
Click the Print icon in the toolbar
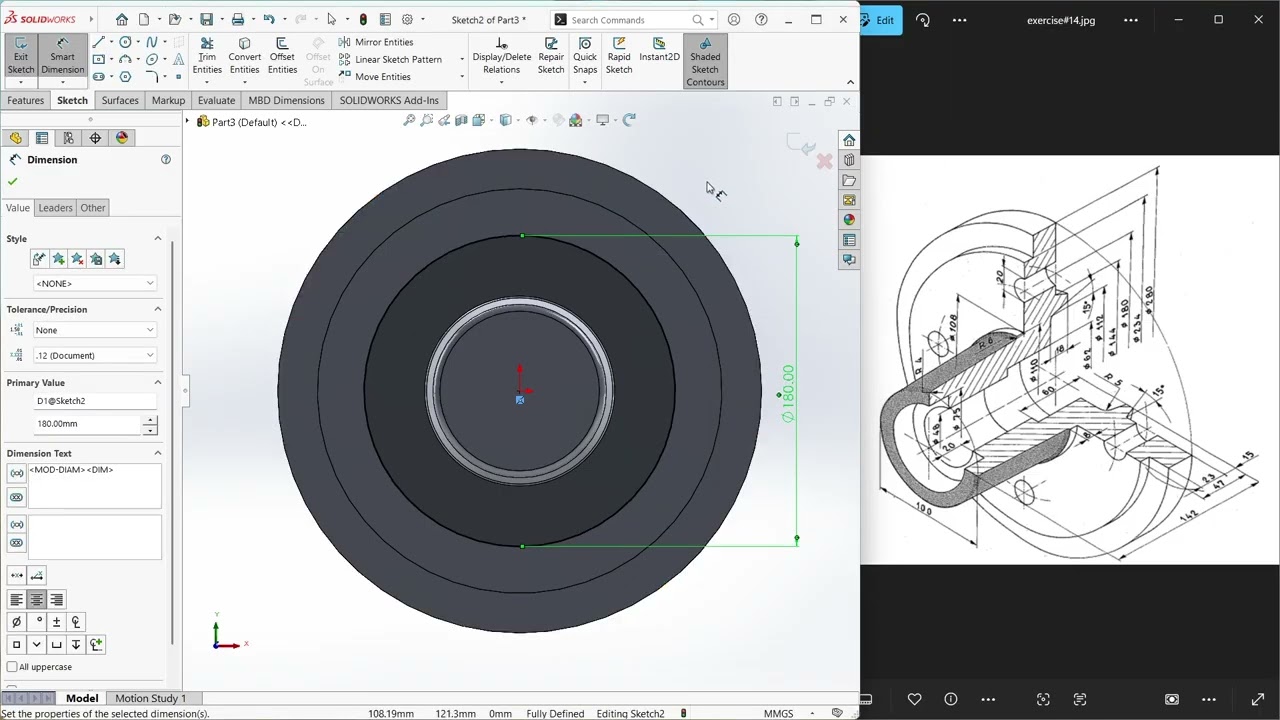238,19
